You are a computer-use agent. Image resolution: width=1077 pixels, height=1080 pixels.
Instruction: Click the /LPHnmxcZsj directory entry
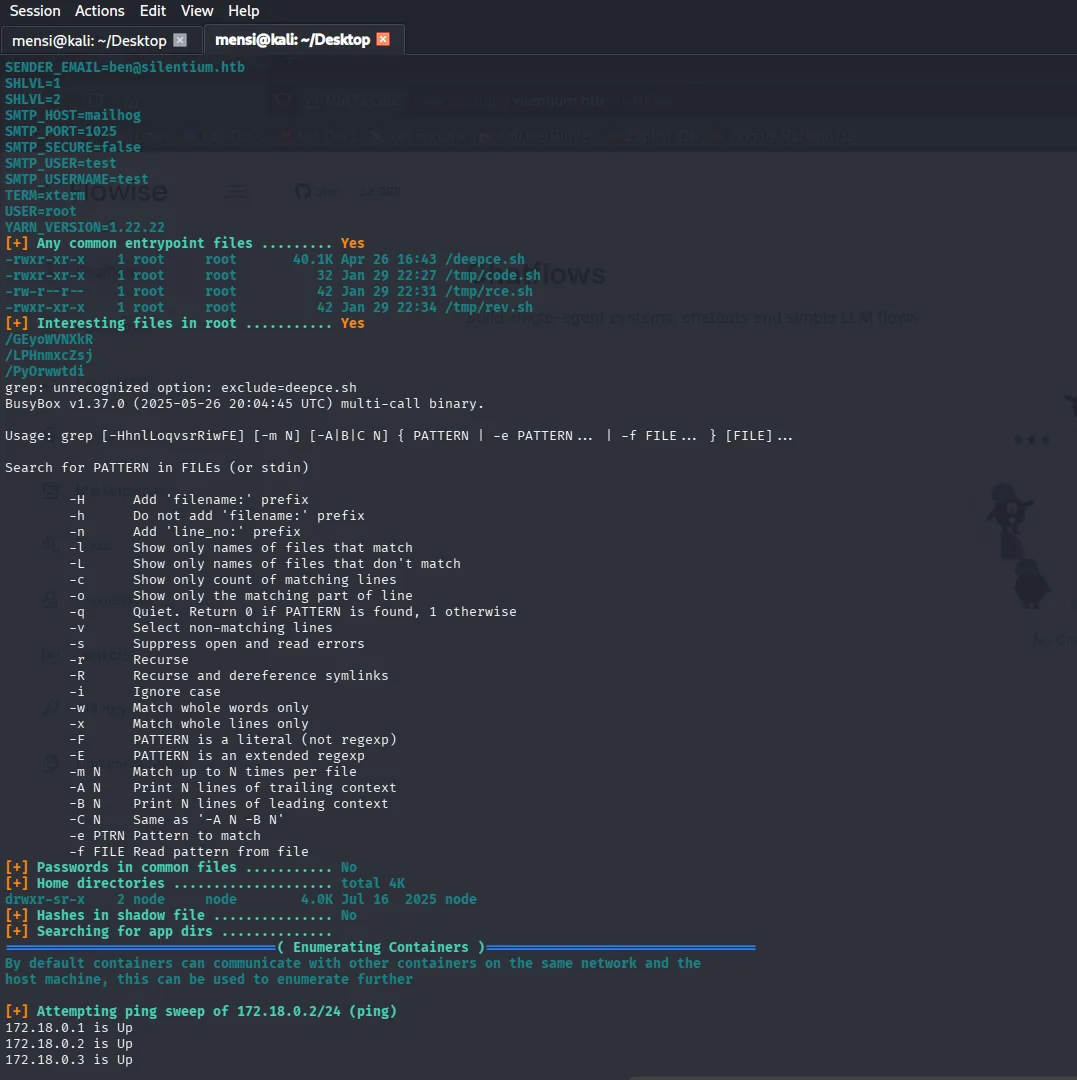point(49,355)
